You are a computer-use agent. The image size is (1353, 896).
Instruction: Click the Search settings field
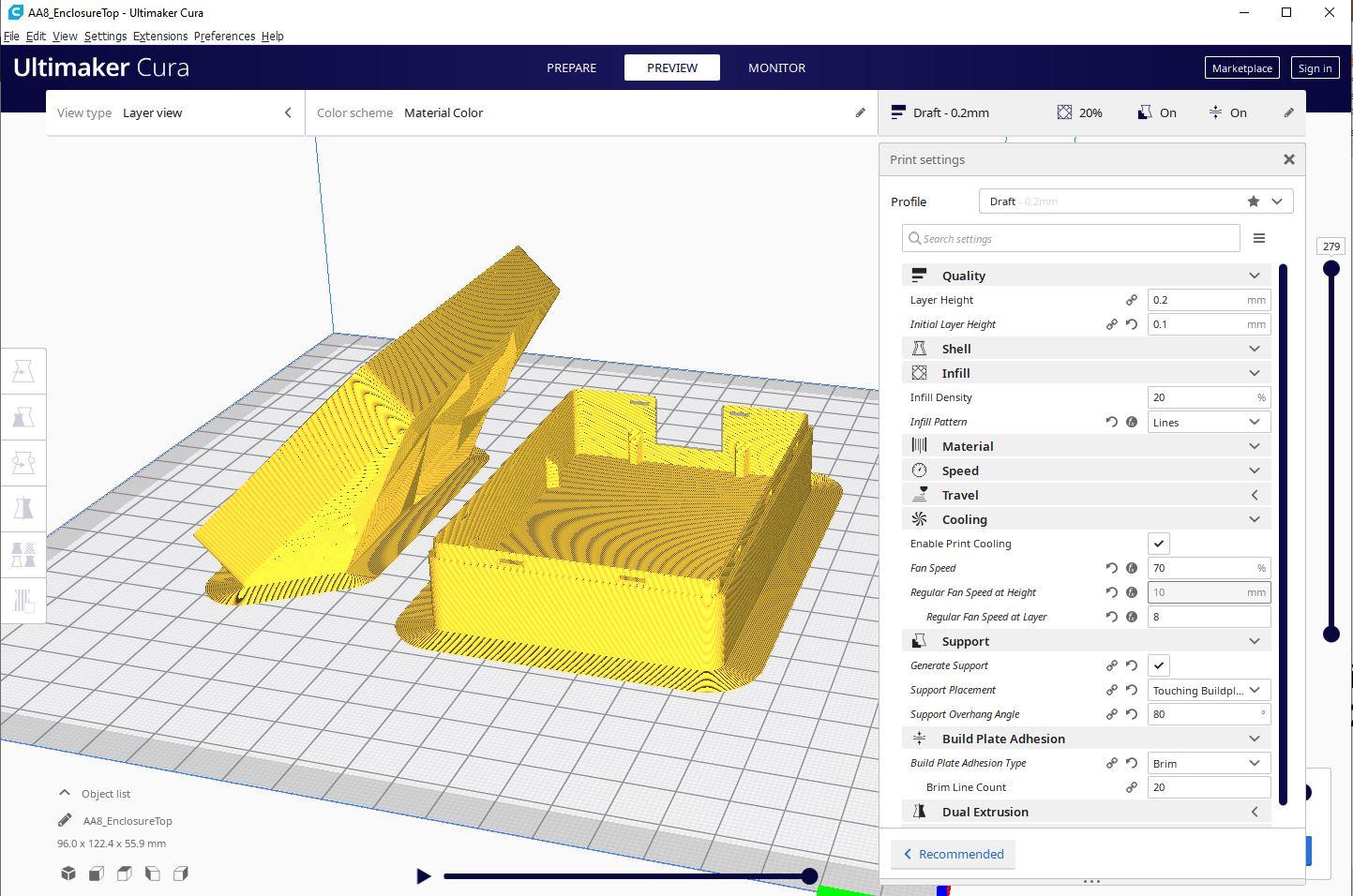pos(1071,238)
